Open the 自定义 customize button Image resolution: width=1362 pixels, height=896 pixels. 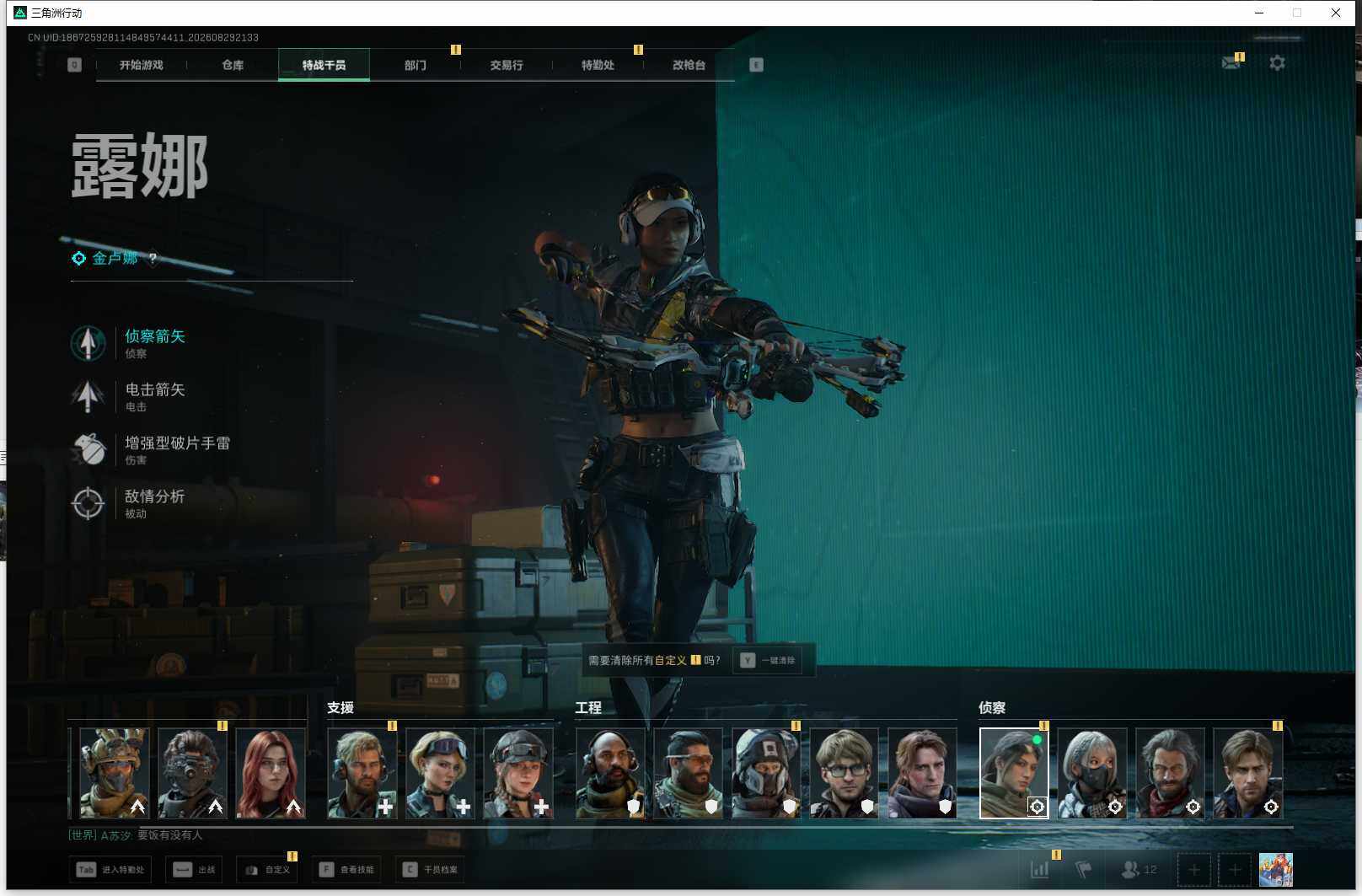[267, 870]
